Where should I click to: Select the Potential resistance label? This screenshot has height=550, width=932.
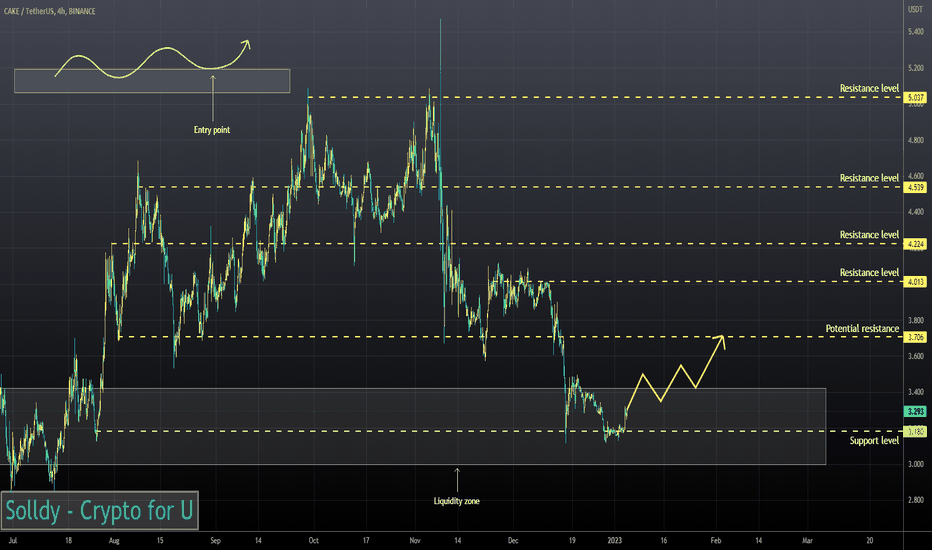(x=862, y=329)
